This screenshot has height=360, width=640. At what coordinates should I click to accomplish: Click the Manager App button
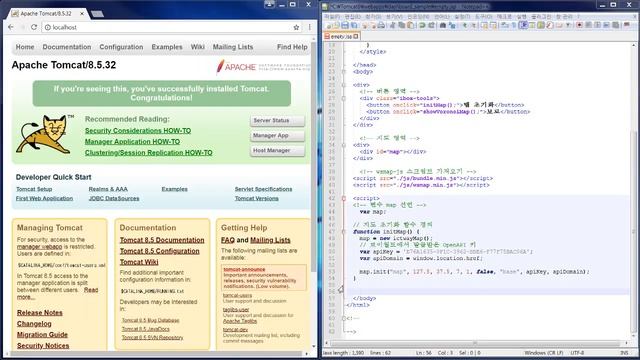pos(277,136)
